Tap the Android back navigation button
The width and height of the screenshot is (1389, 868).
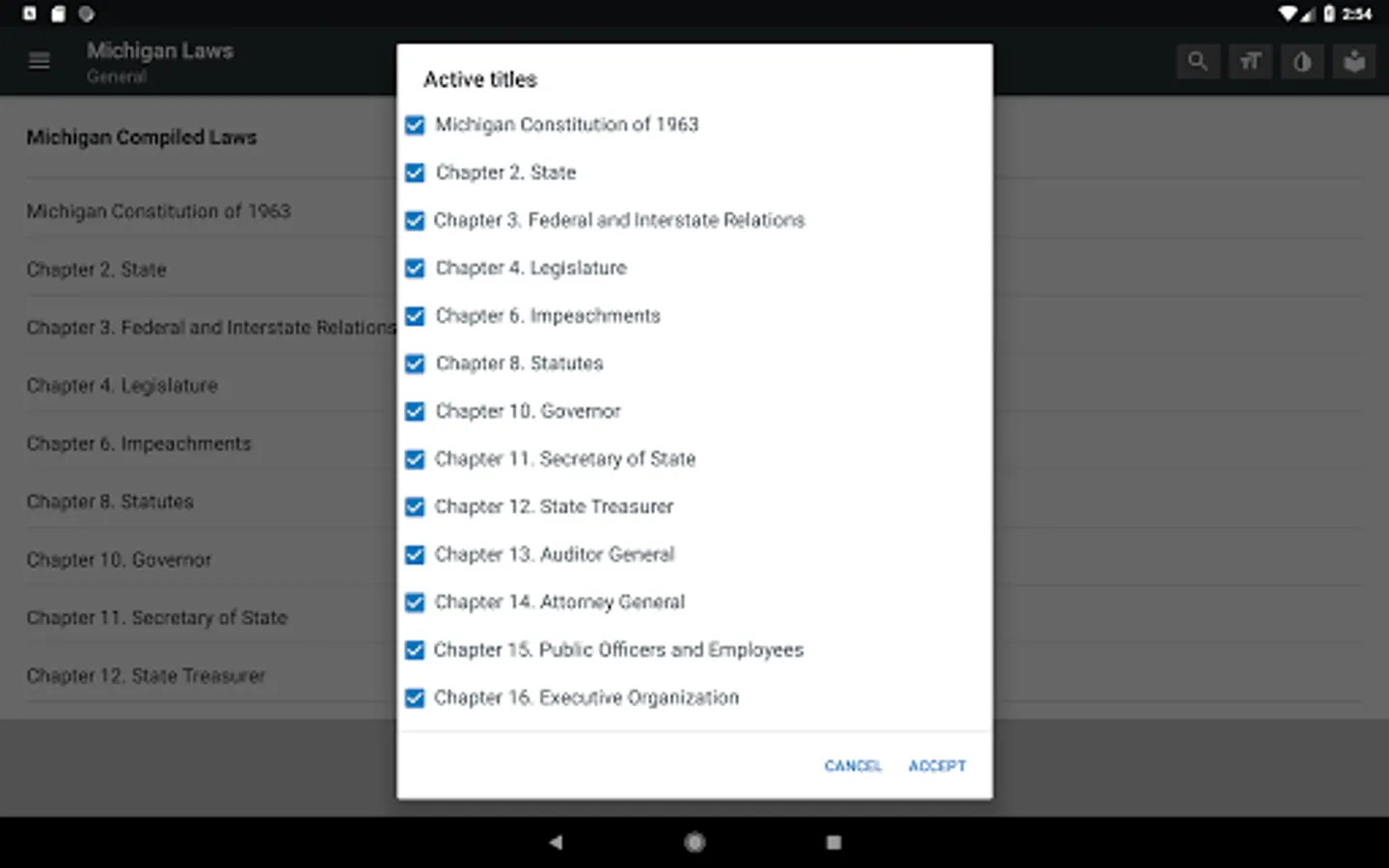coord(556,842)
